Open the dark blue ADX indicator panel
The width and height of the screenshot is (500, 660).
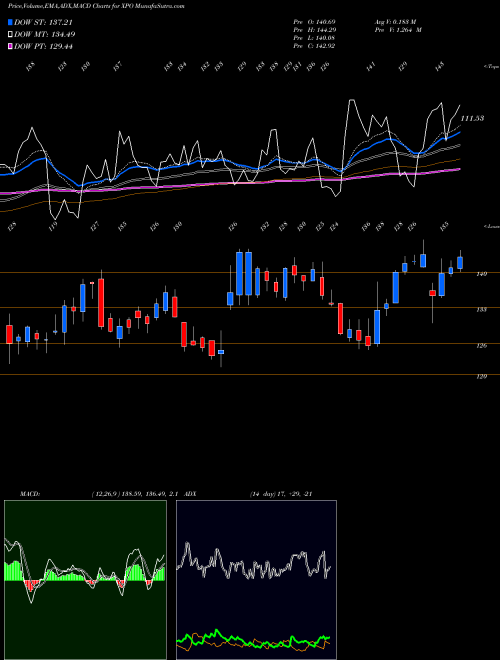click(x=256, y=580)
